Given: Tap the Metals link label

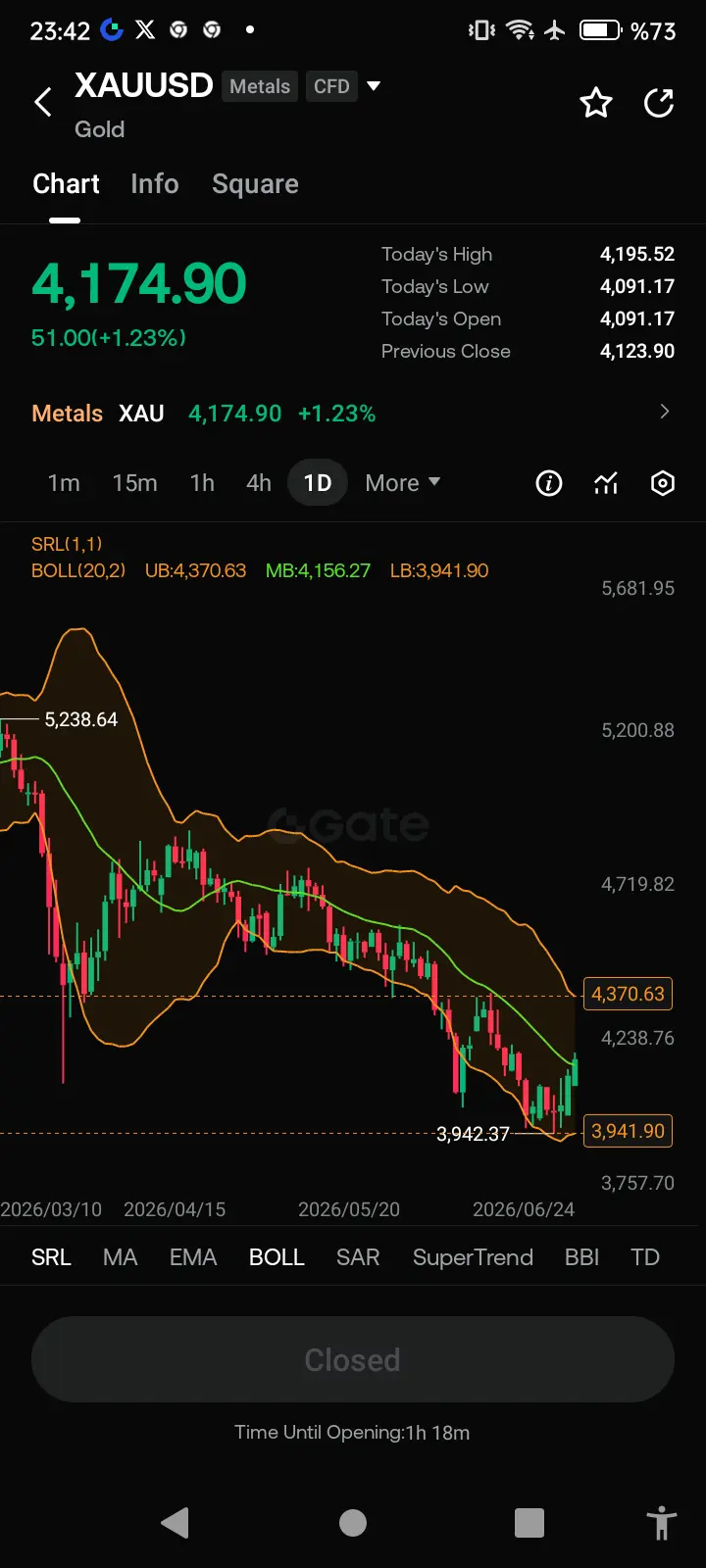Looking at the screenshot, I should (x=67, y=414).
